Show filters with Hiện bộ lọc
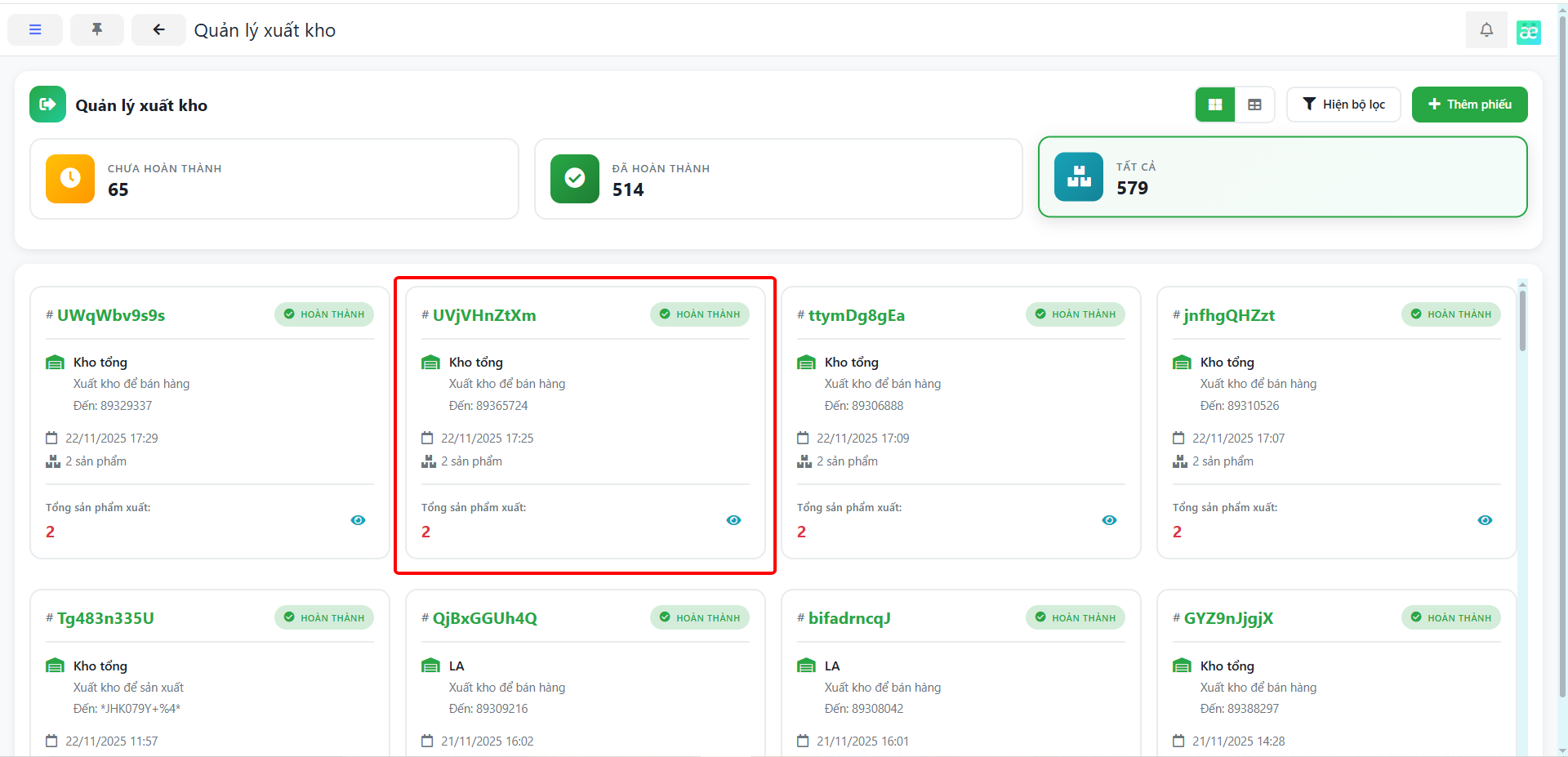This screenshot has height=757, width=1568. pyautogui.click(x=1343, y=105)
